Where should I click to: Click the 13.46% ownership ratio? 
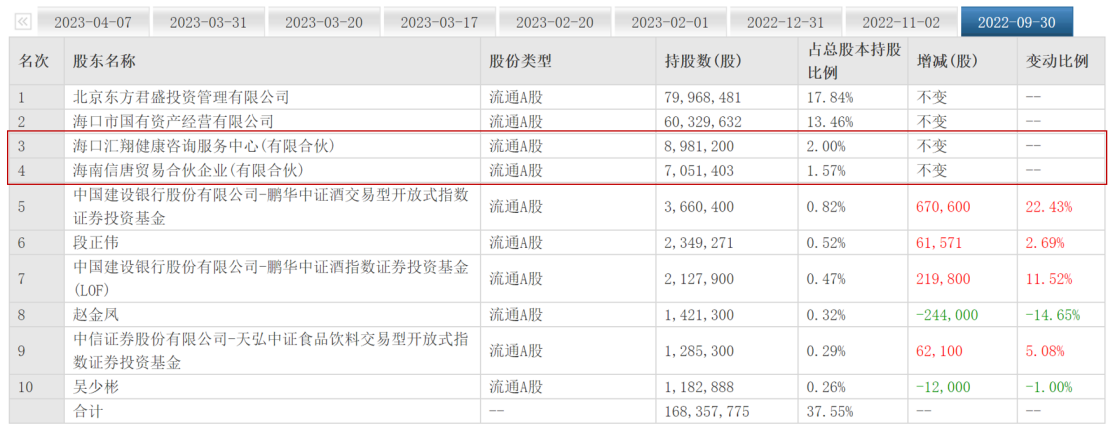click(830, 121)
